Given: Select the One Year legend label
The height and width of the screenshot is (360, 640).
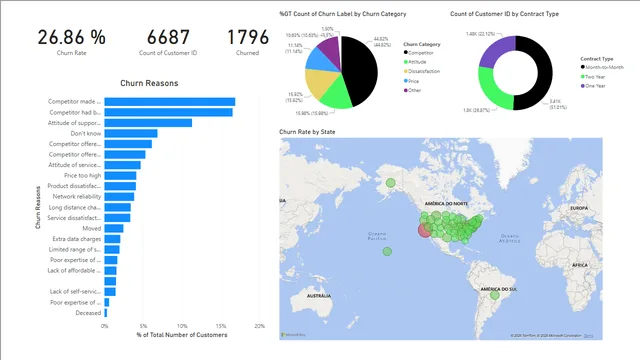Looking at the screenshot, I should (x=596, y=86).
